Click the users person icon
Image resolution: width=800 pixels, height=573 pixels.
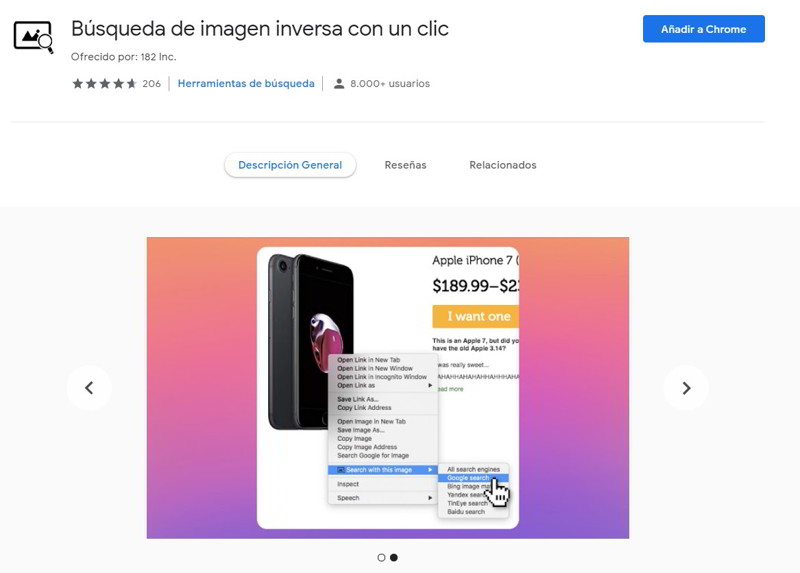tap(339, 84)
